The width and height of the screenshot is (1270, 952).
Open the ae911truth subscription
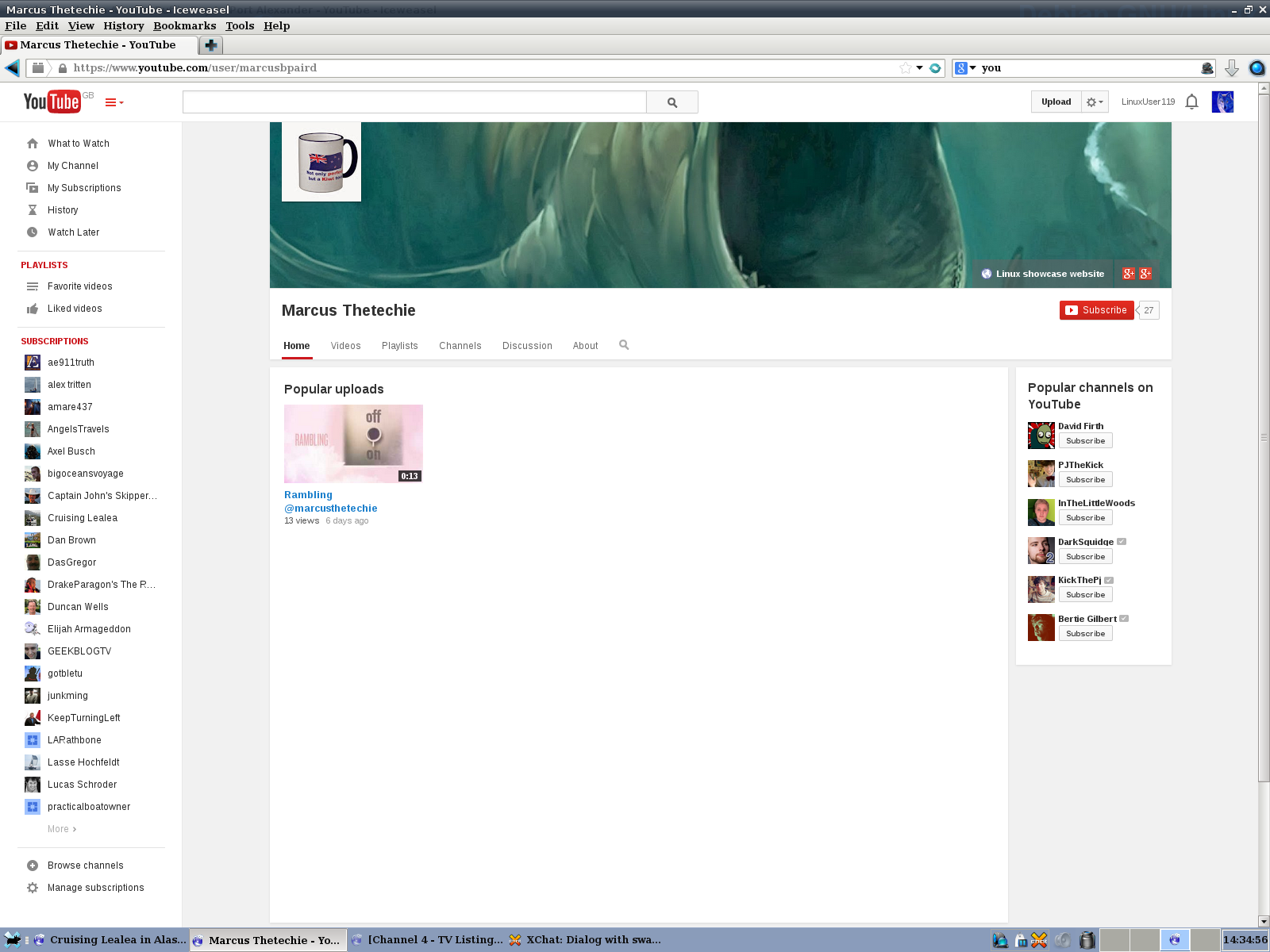click(x=71, y=363)
